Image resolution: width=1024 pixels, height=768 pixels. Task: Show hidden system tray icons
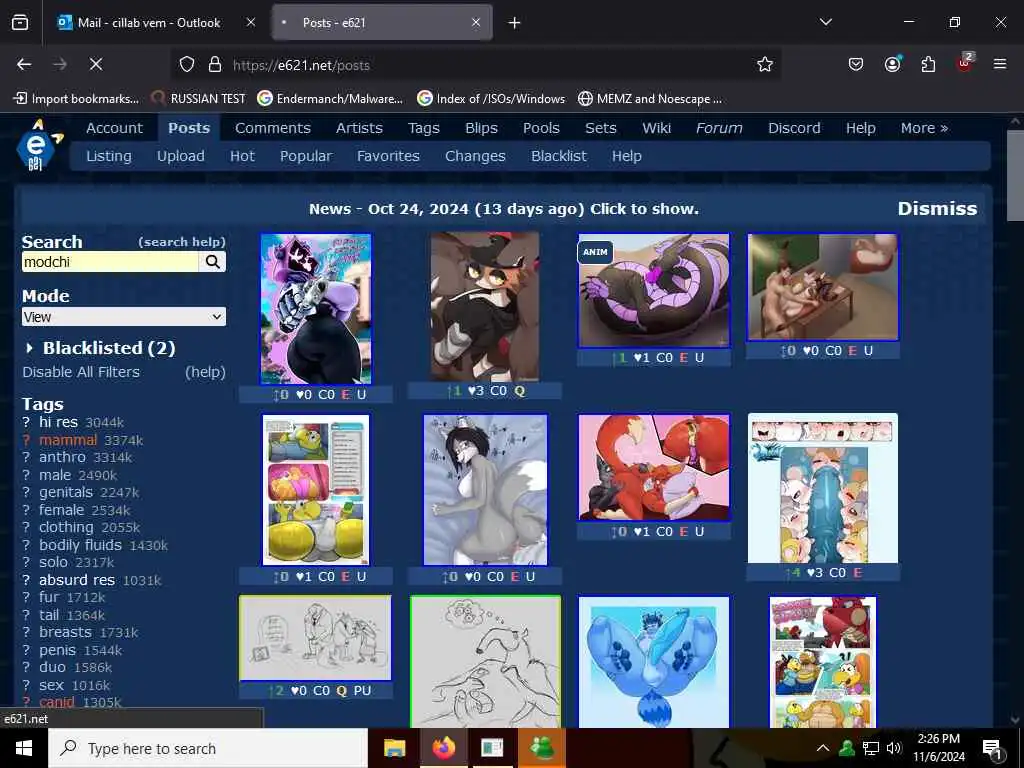tap(823, 748)
